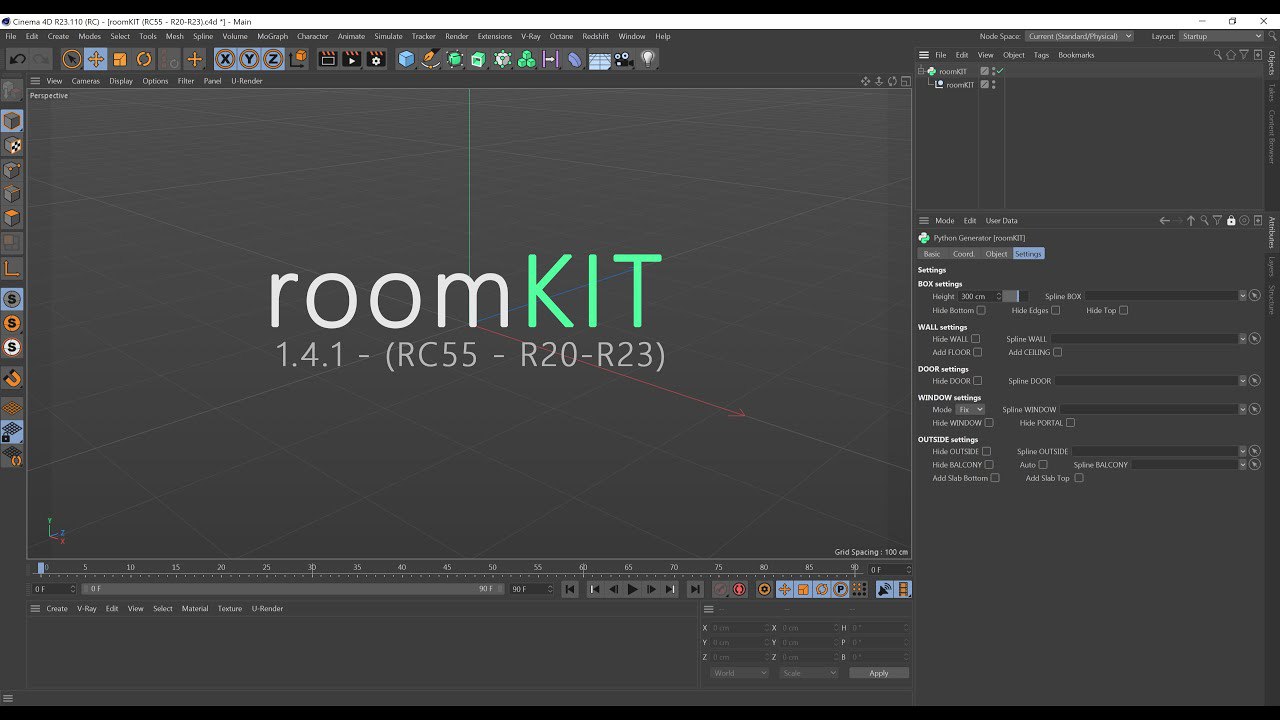
Task: Toggle the Z axis lock
Action: (x=273, y=59)
